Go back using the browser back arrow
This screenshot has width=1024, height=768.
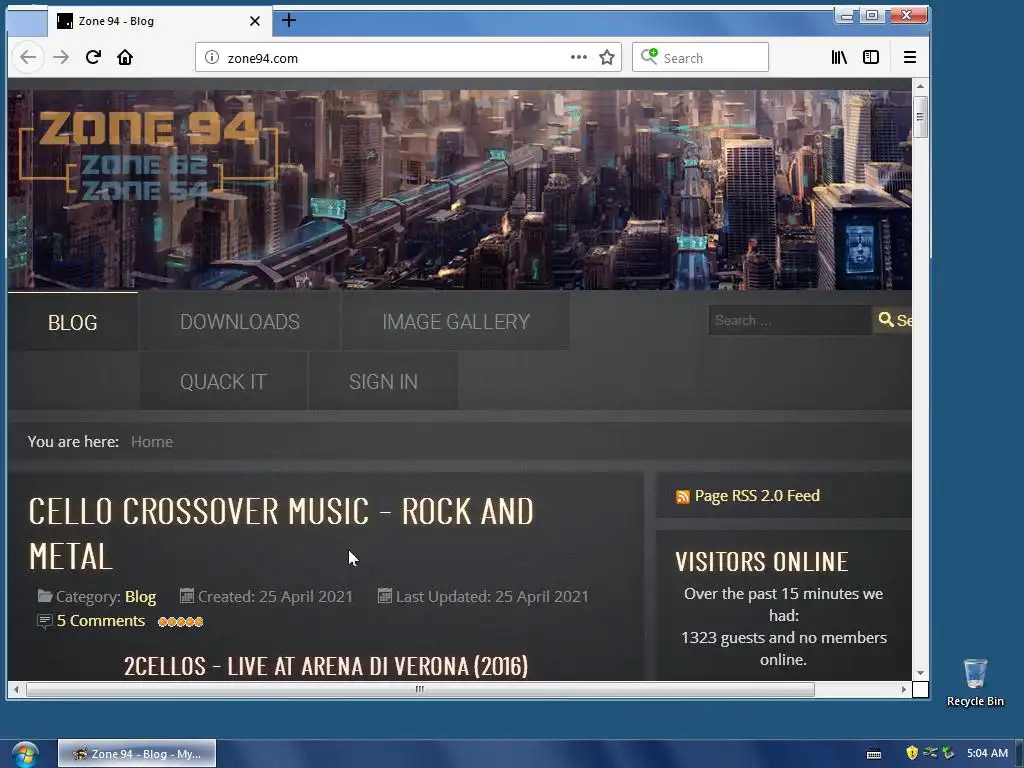click(x=28, y=57)
